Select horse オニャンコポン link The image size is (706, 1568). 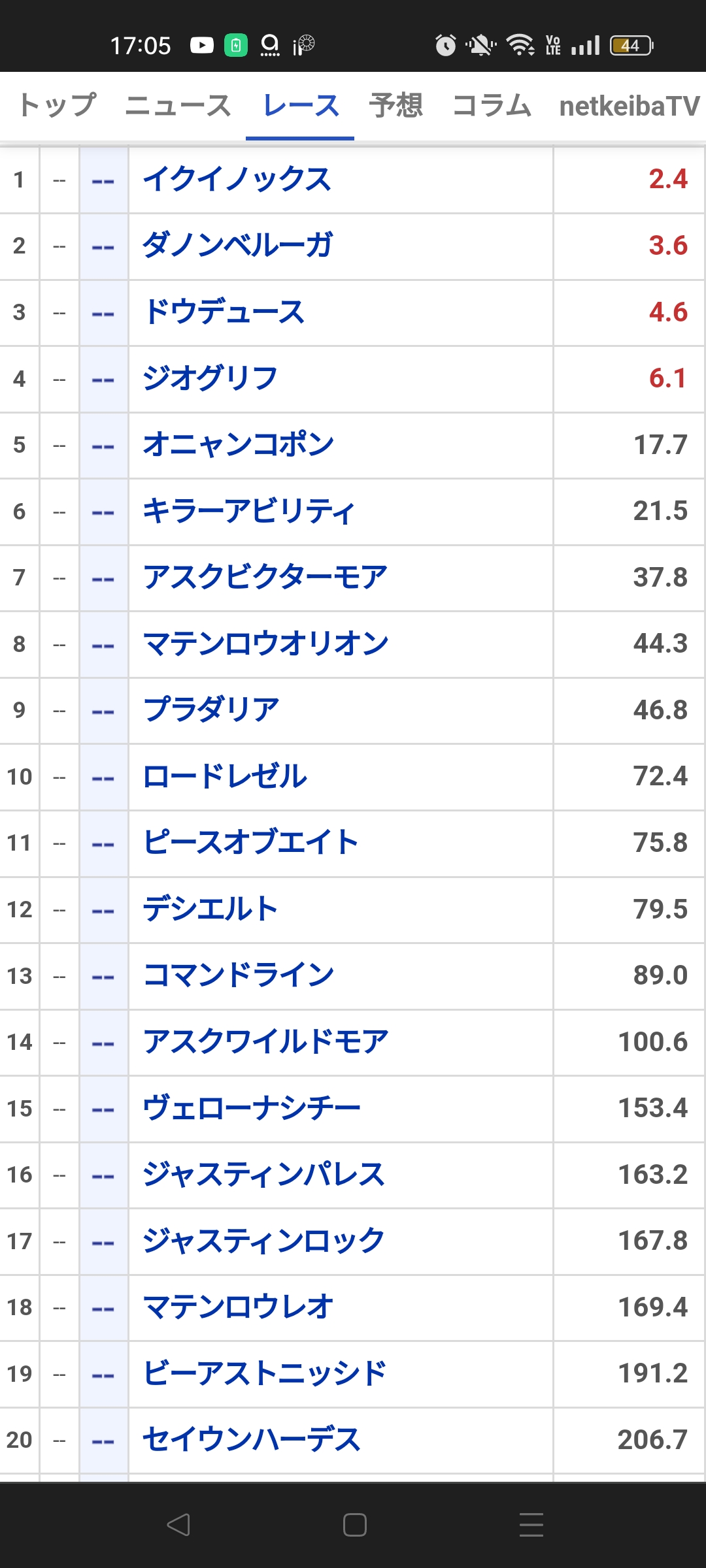click(238, 444)
